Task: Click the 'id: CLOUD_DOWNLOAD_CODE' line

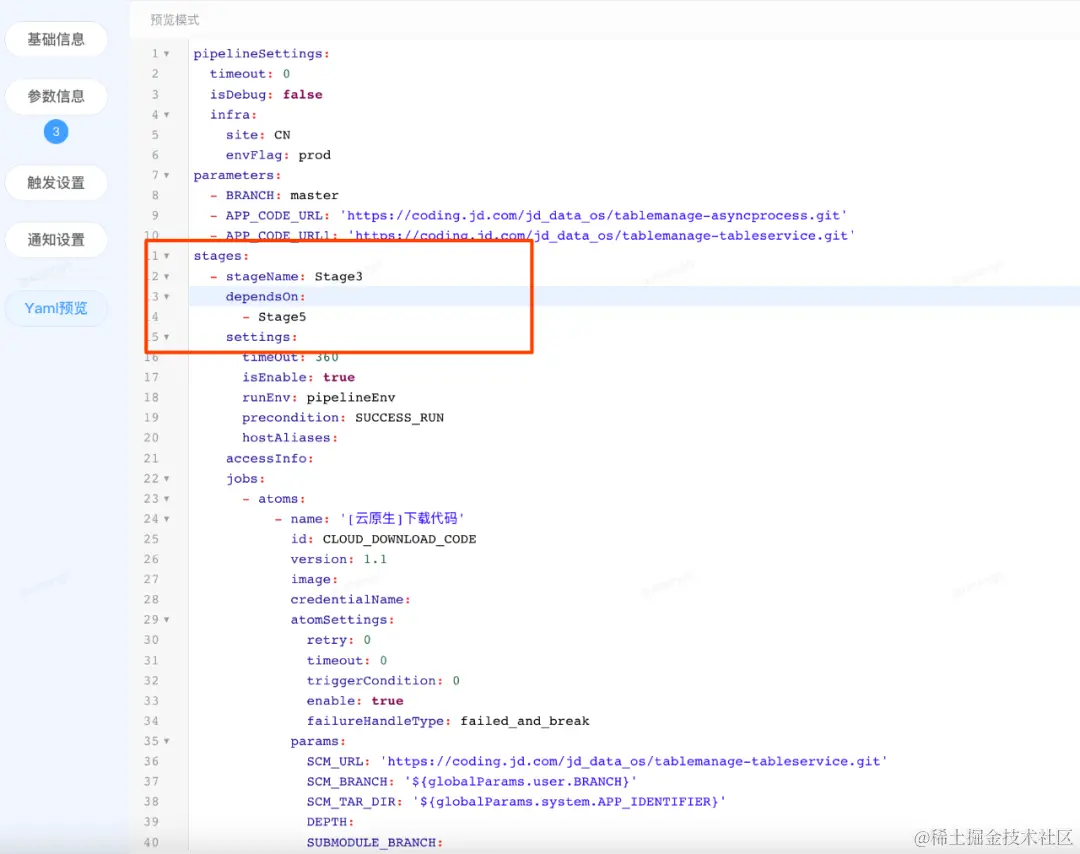Action: click(x=383, y=539)
